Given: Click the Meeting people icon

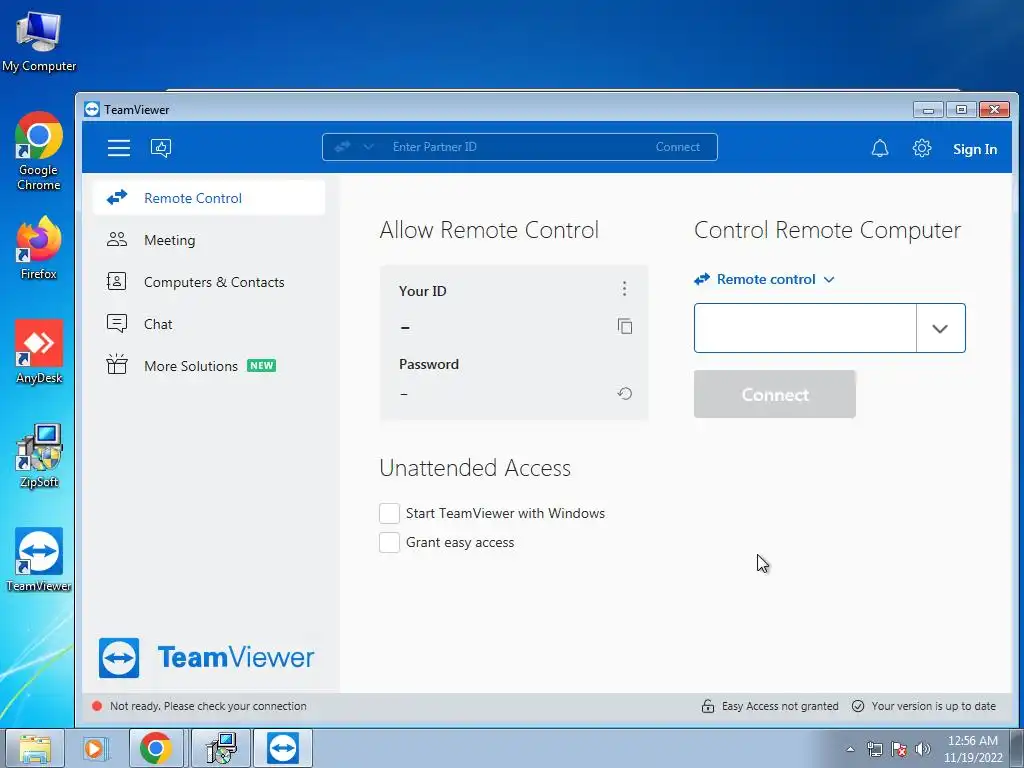Looking at the screenshot, I should 117,240.
